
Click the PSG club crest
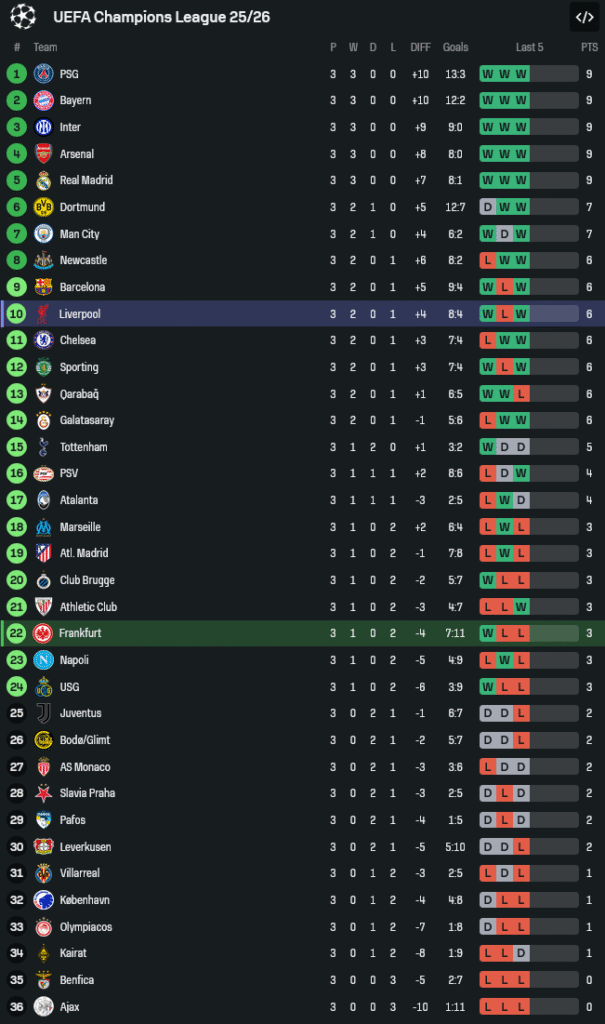(43, 74)
